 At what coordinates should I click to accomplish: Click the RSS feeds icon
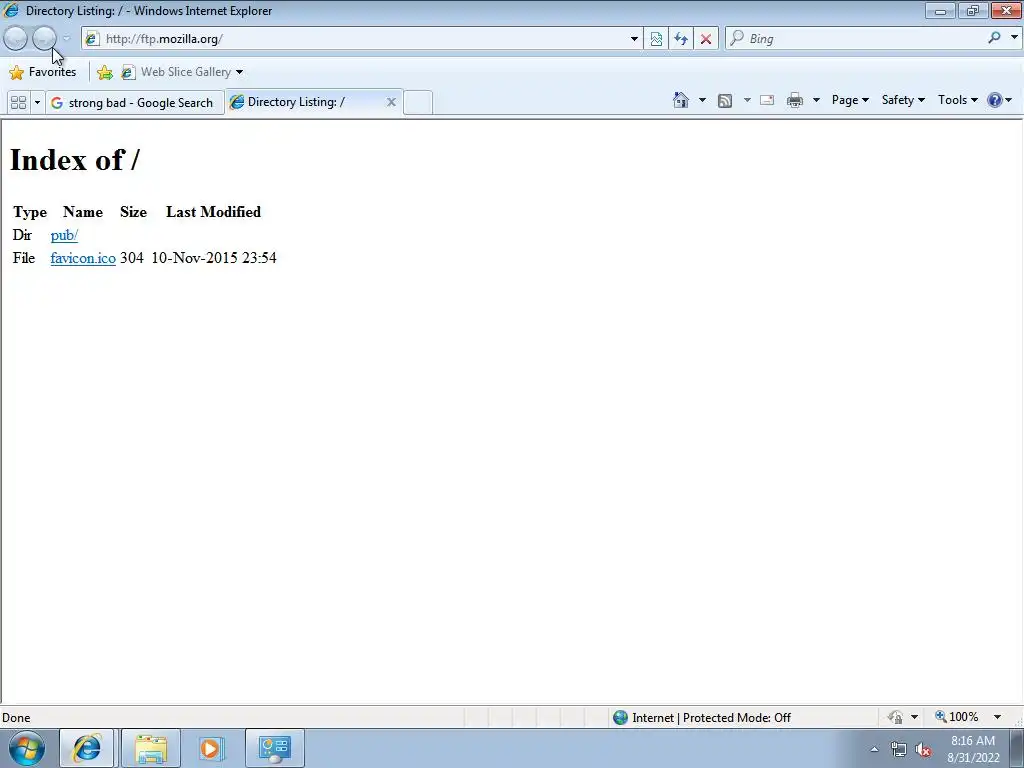724,100
